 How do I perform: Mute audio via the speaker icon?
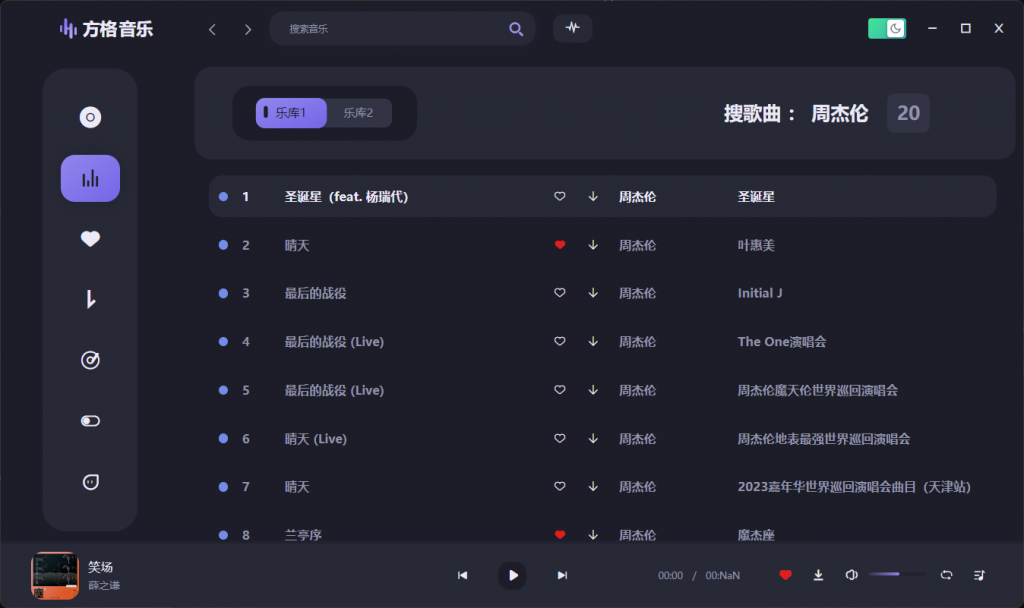851,575
